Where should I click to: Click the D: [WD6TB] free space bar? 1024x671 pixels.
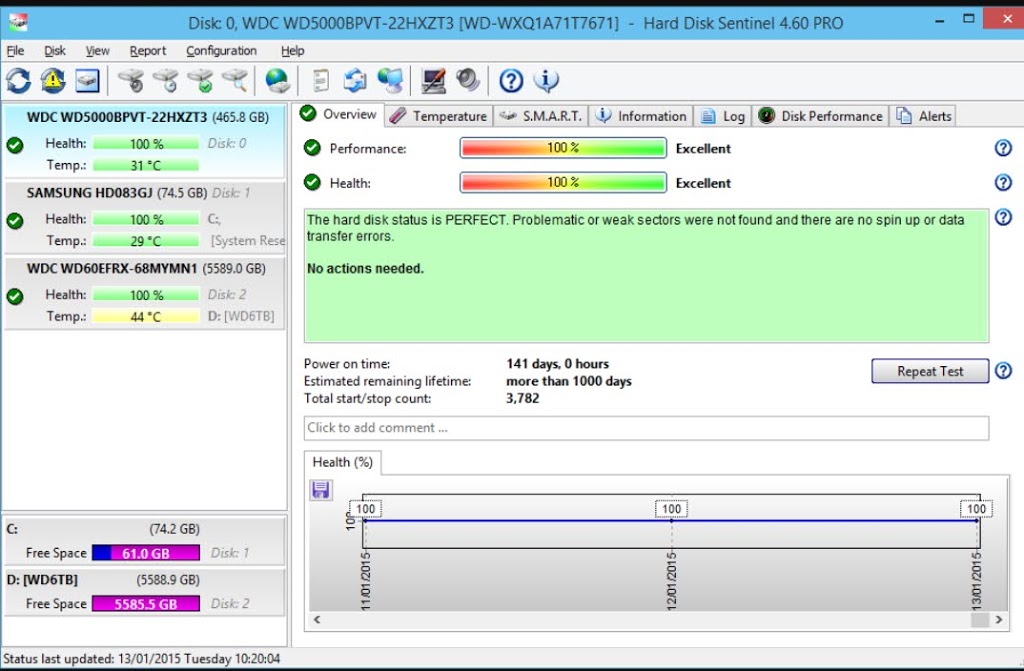click(145, 604)
